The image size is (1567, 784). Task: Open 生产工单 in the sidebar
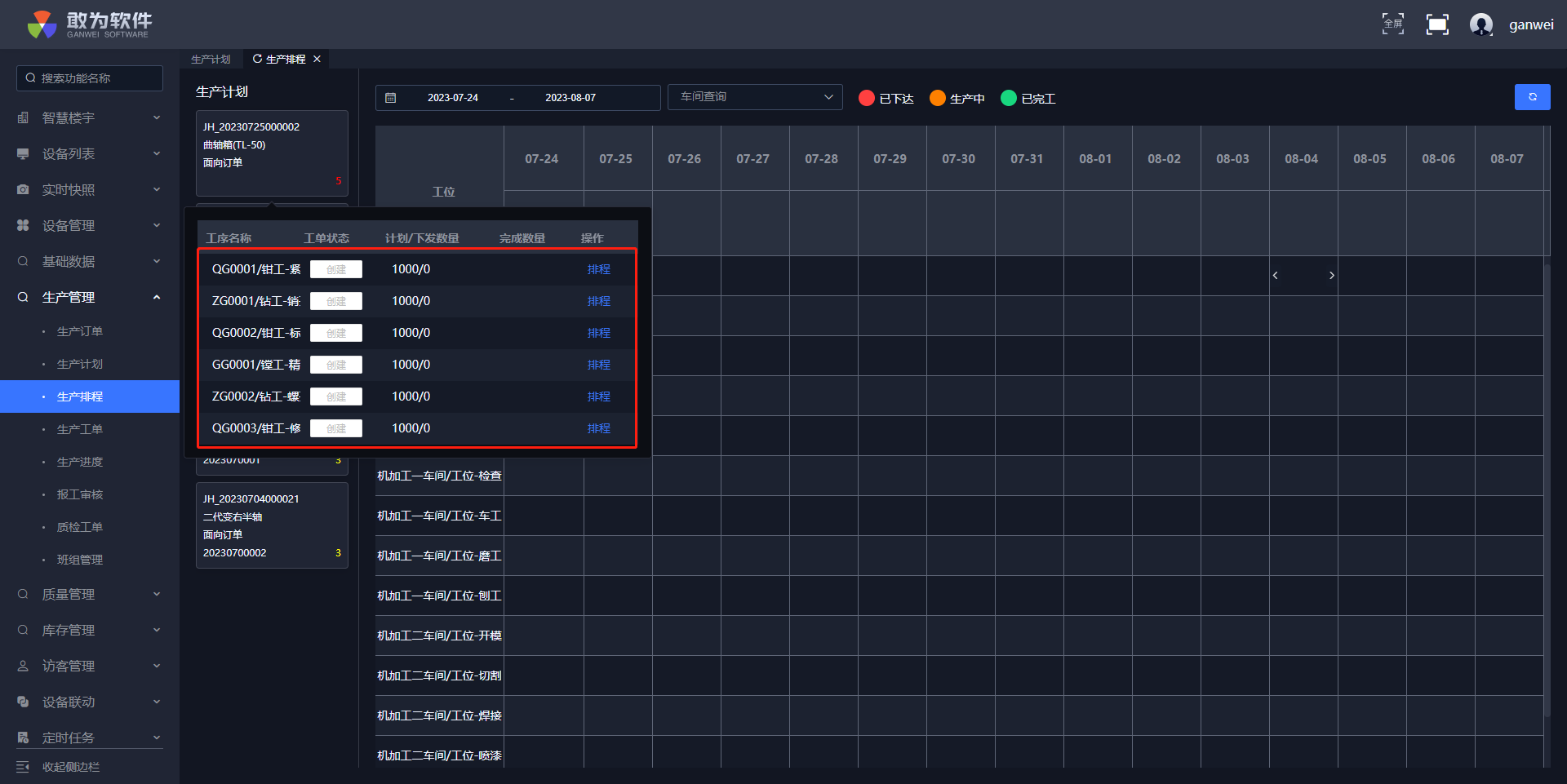(x=80, y=429)
